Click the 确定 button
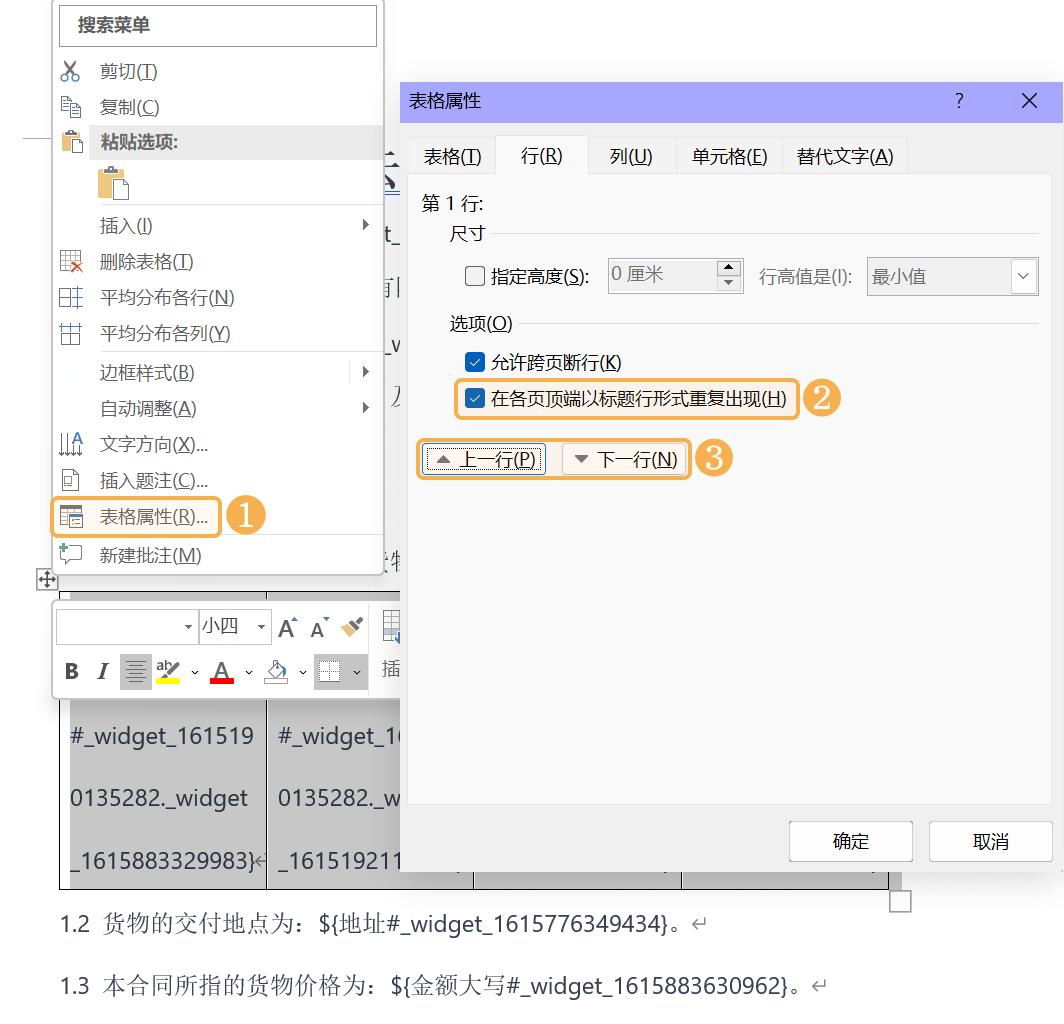Image resolution: width=1064 pixels, height=1024 pixels. 850,841
